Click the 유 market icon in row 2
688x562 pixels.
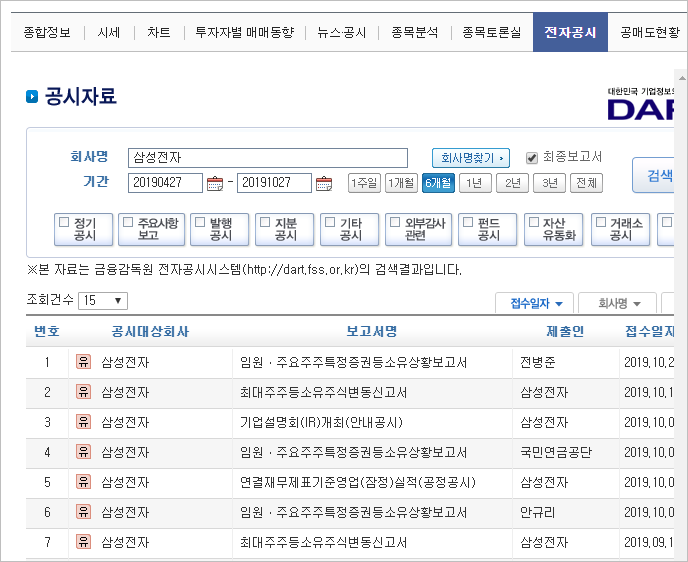tap(83, 391)
